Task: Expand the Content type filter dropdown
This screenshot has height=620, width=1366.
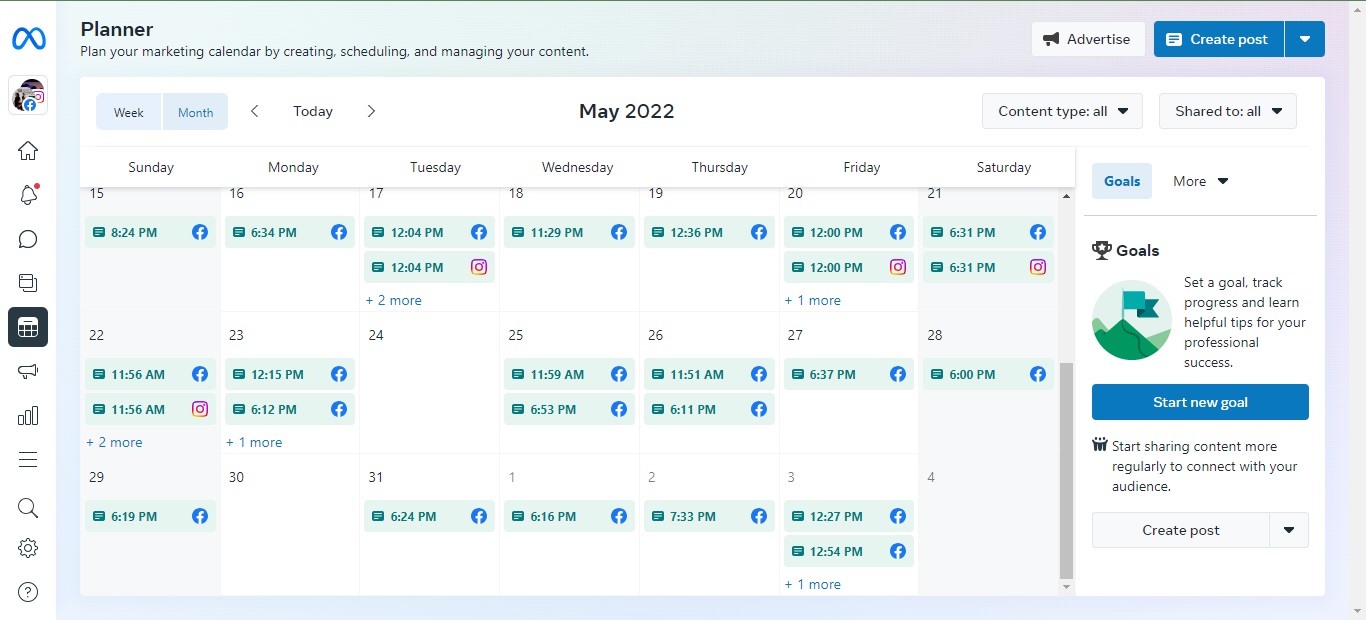Action: (1062, 111)
